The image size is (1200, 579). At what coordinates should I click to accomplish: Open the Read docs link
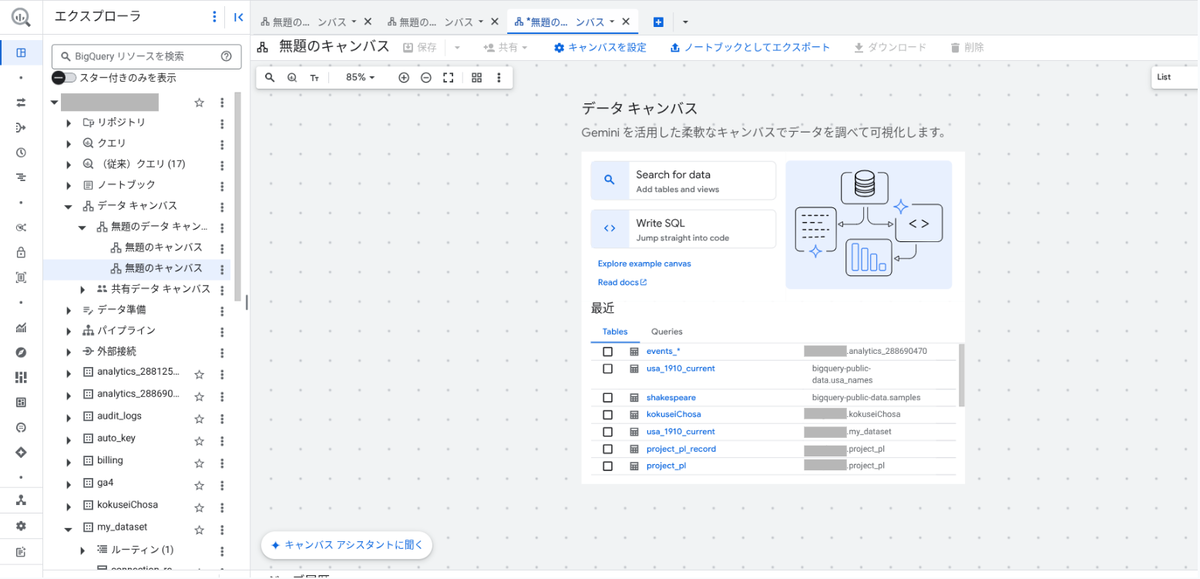[622, 283]
